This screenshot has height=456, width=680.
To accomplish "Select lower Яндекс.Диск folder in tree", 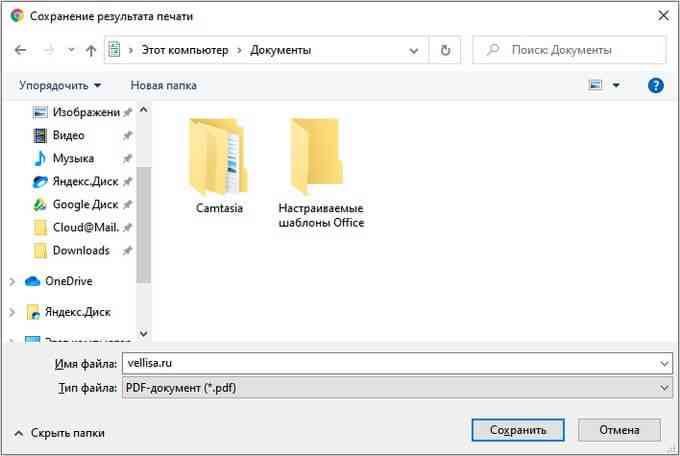I will [68, 312].
